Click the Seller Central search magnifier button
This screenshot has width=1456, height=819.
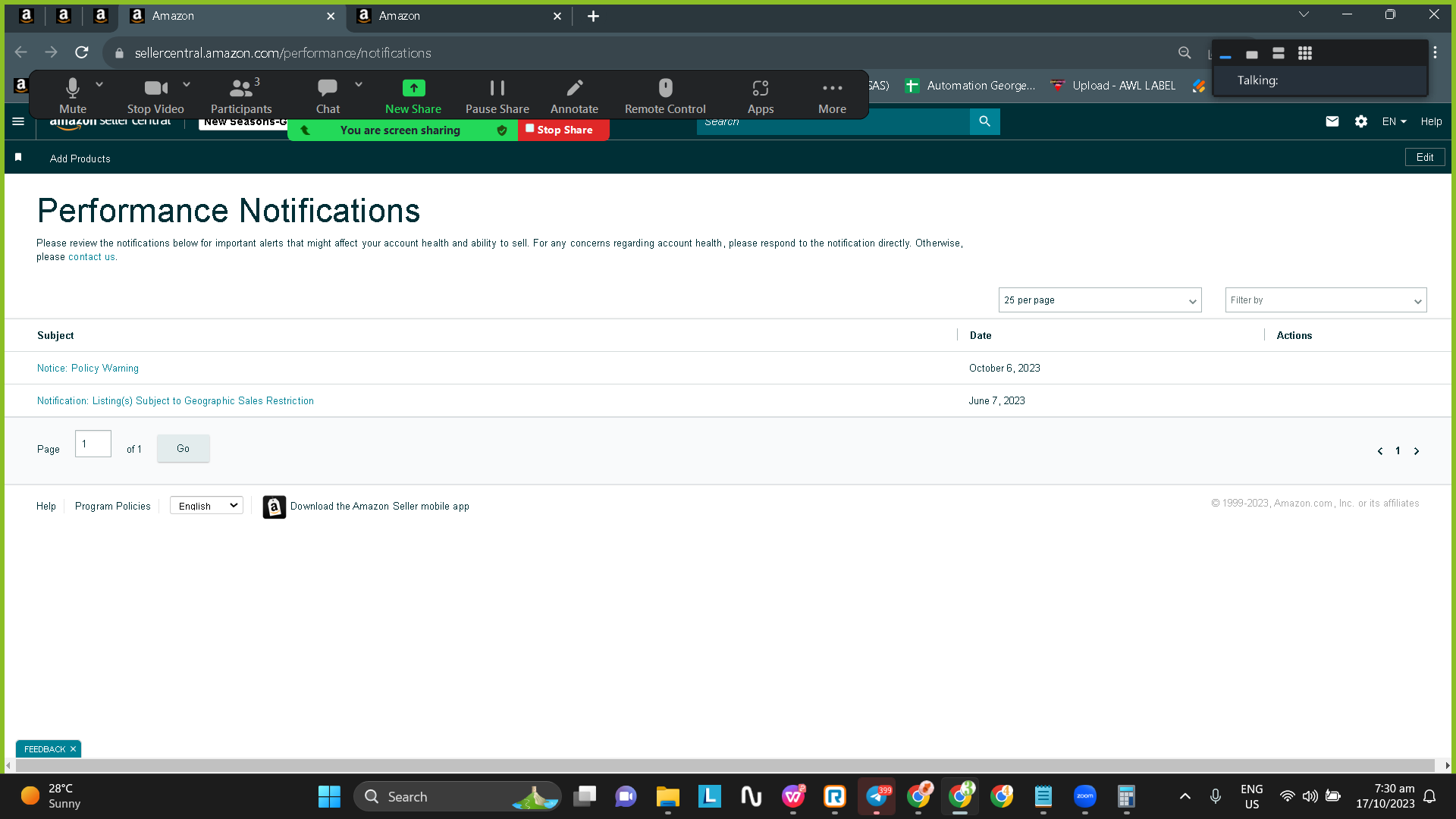[984, 121]
